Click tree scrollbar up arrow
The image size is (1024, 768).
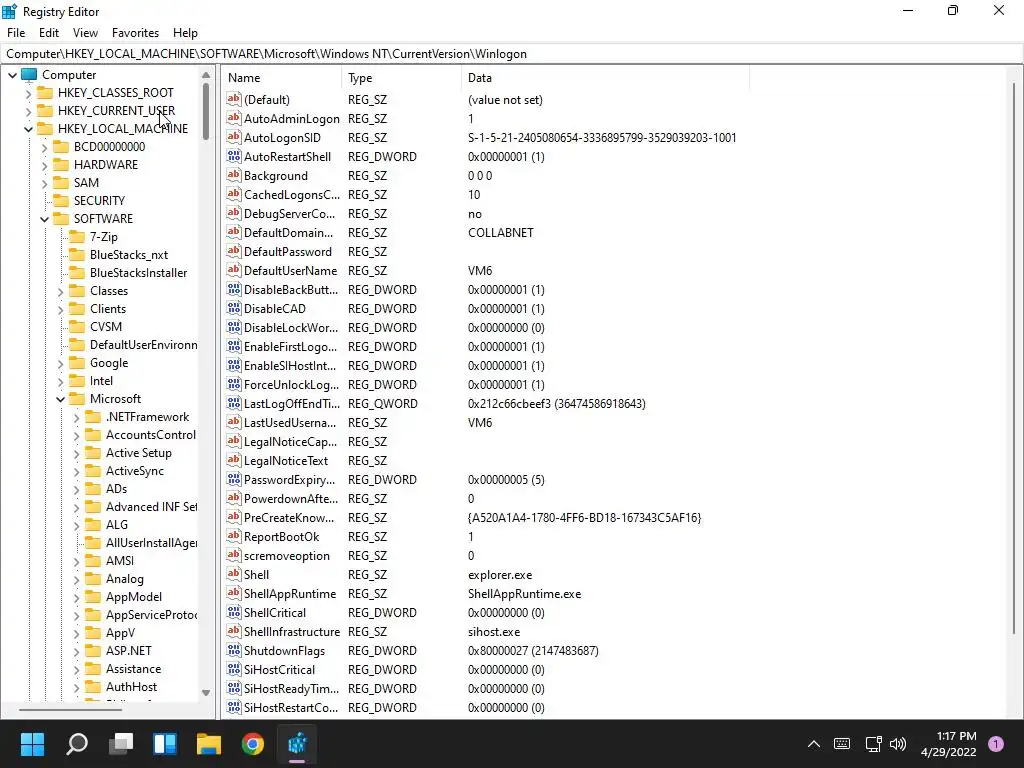206,74
